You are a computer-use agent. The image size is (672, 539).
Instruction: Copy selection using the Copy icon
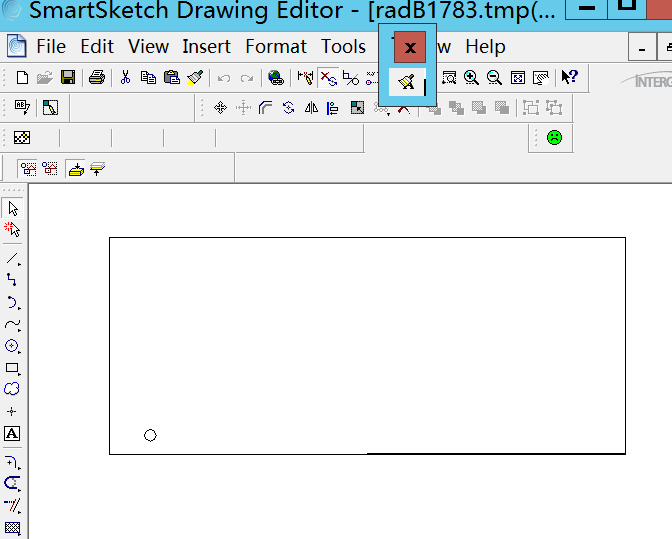click(148, 78)
